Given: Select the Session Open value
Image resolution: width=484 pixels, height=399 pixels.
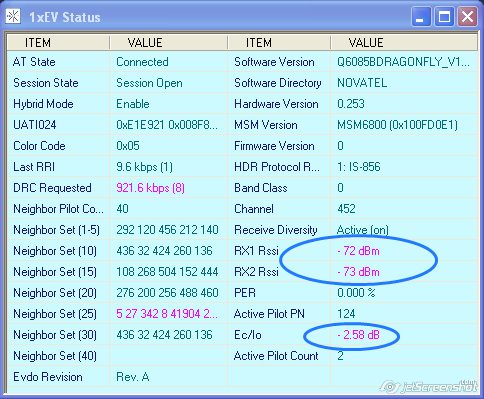Looking at the screenshot, I should click(x=149, y=83).
